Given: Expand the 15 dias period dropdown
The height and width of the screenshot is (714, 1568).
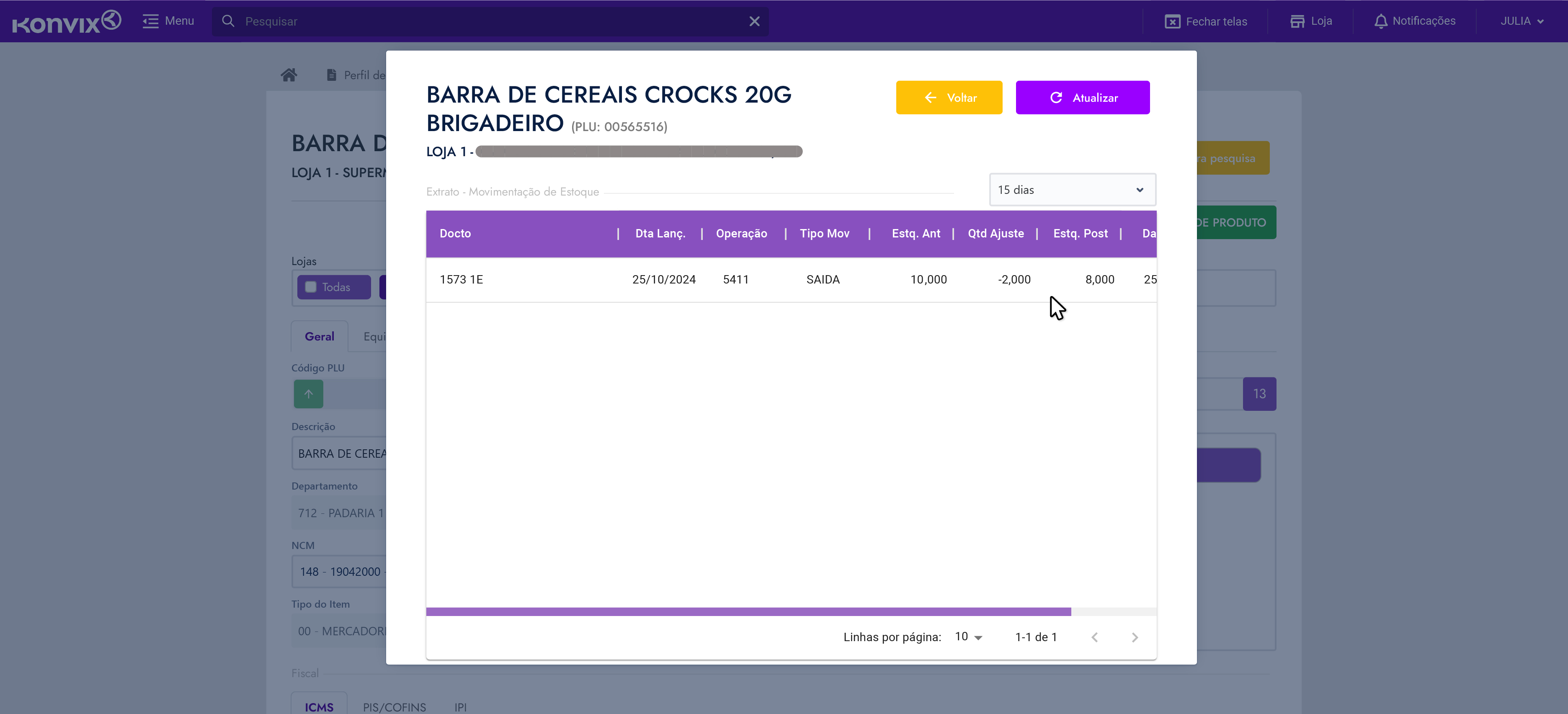Looking at the screenshot, I should [x=1071, y=190].
